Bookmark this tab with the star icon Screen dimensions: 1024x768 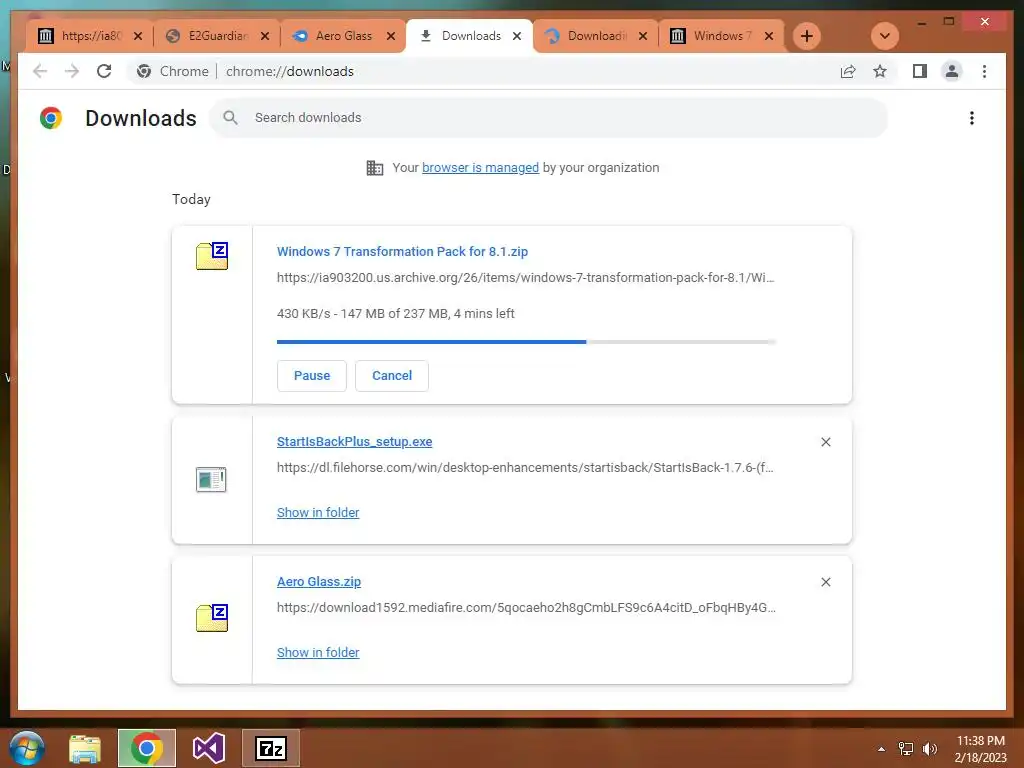click(880, 71)
